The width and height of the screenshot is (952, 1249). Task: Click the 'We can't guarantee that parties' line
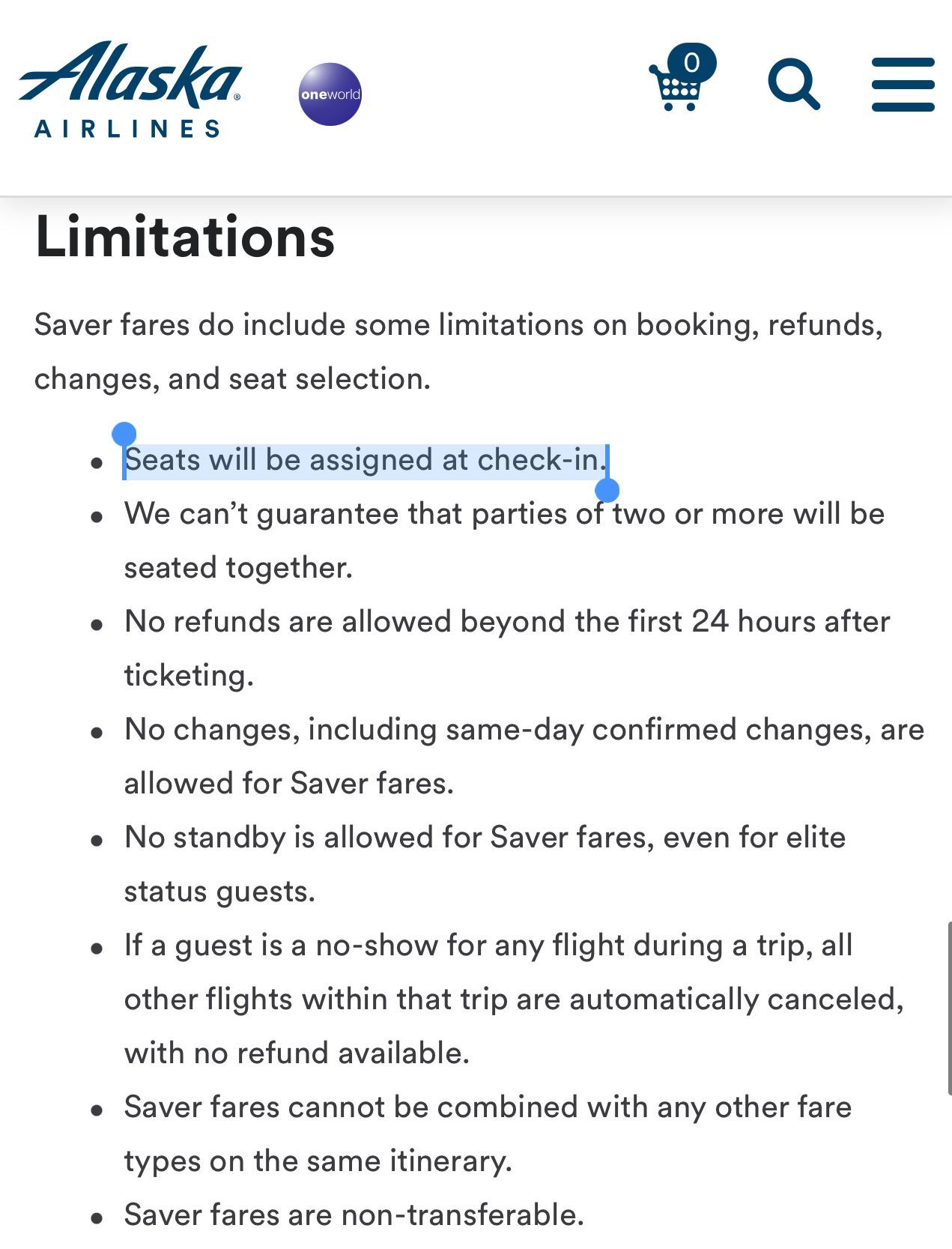pos(504,514)
